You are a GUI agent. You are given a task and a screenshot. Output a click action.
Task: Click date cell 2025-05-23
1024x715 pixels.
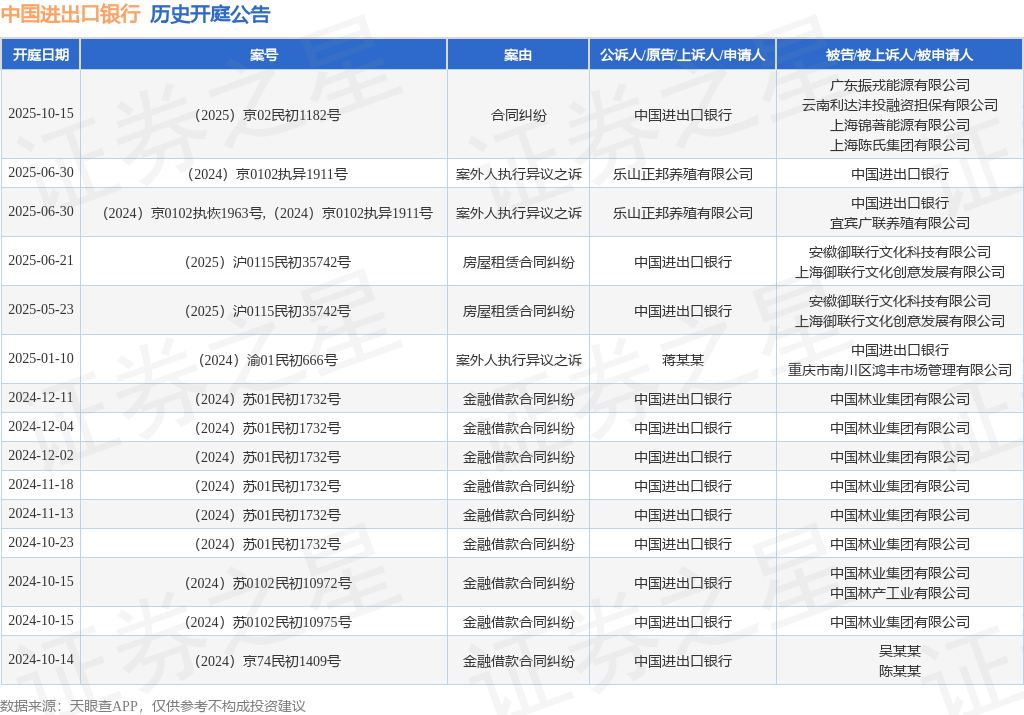coord(40,310)
